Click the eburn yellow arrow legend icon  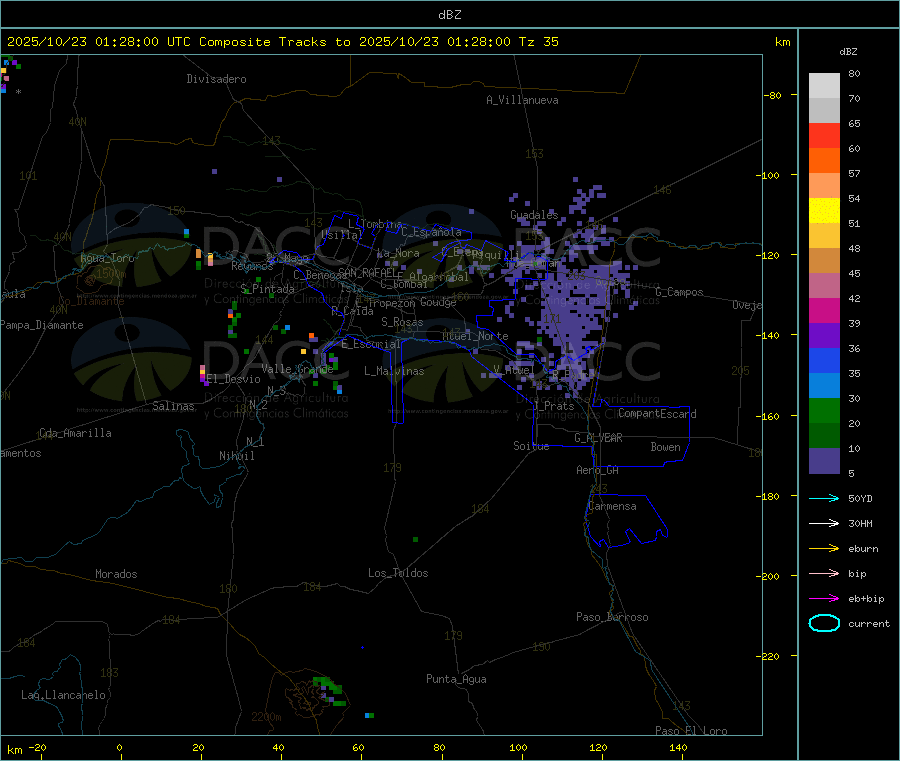click(x=824, y=549)
